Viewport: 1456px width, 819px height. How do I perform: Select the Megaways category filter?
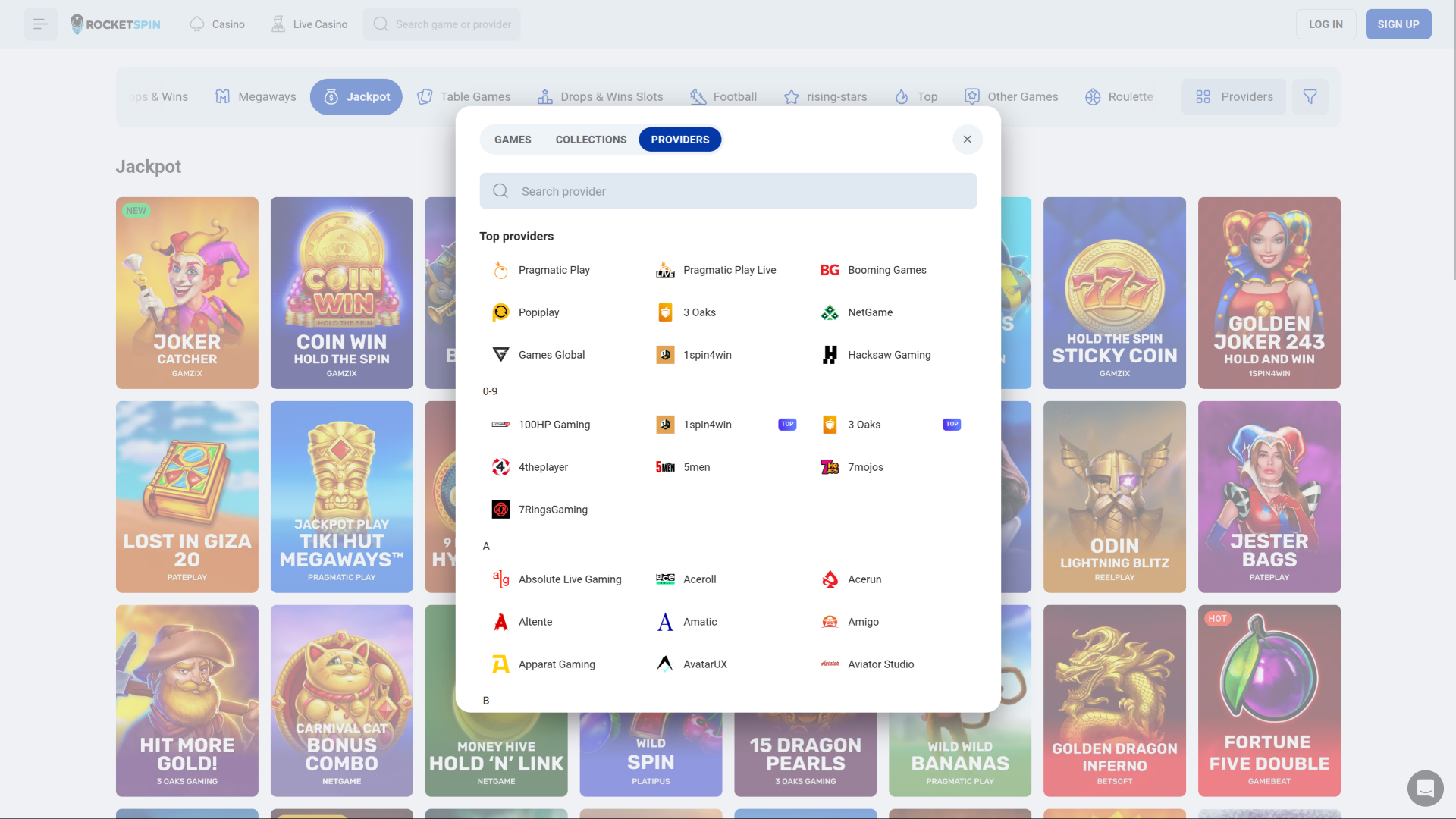point(255,96)
